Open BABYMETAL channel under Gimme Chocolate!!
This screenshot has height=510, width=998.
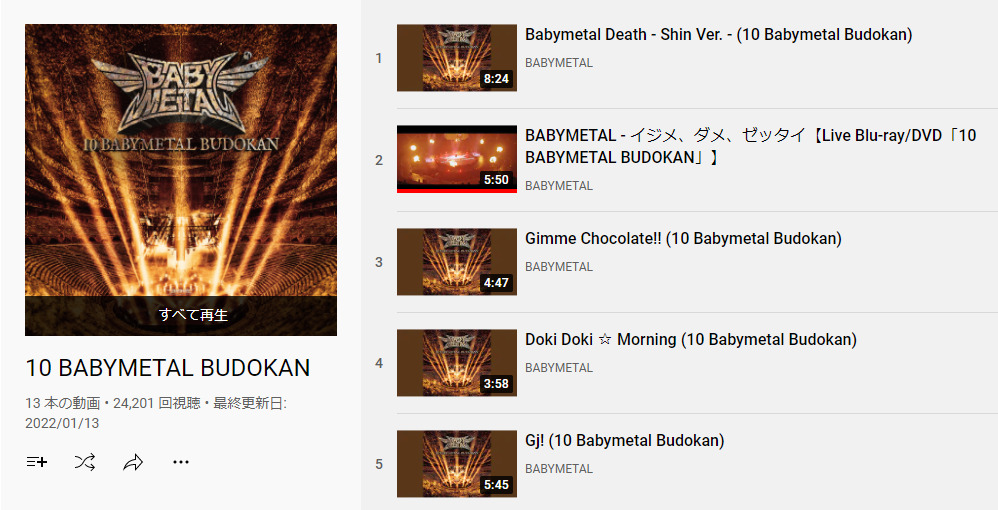pyautogui.click(x=559, y=267)
